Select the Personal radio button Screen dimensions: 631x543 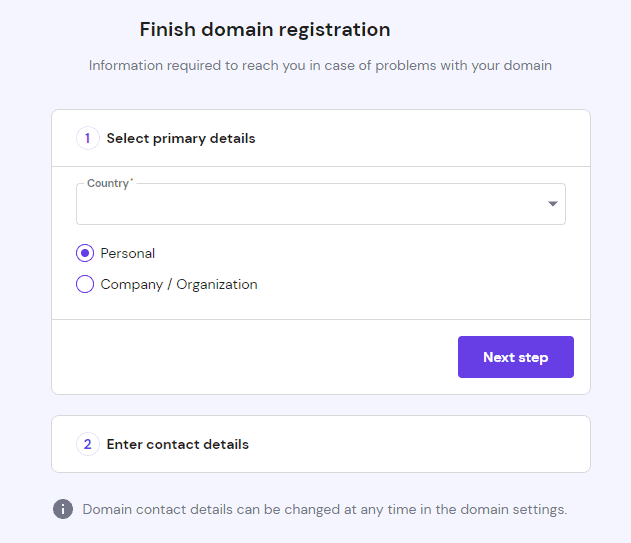pos(85,253)
